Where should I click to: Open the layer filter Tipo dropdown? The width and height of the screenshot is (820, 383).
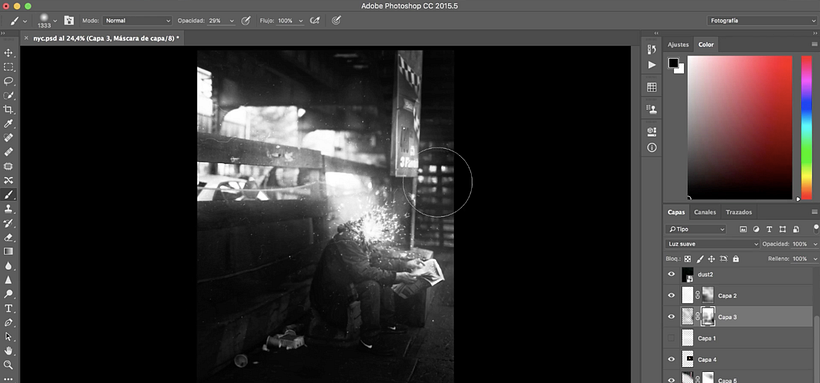pos(696,229)
